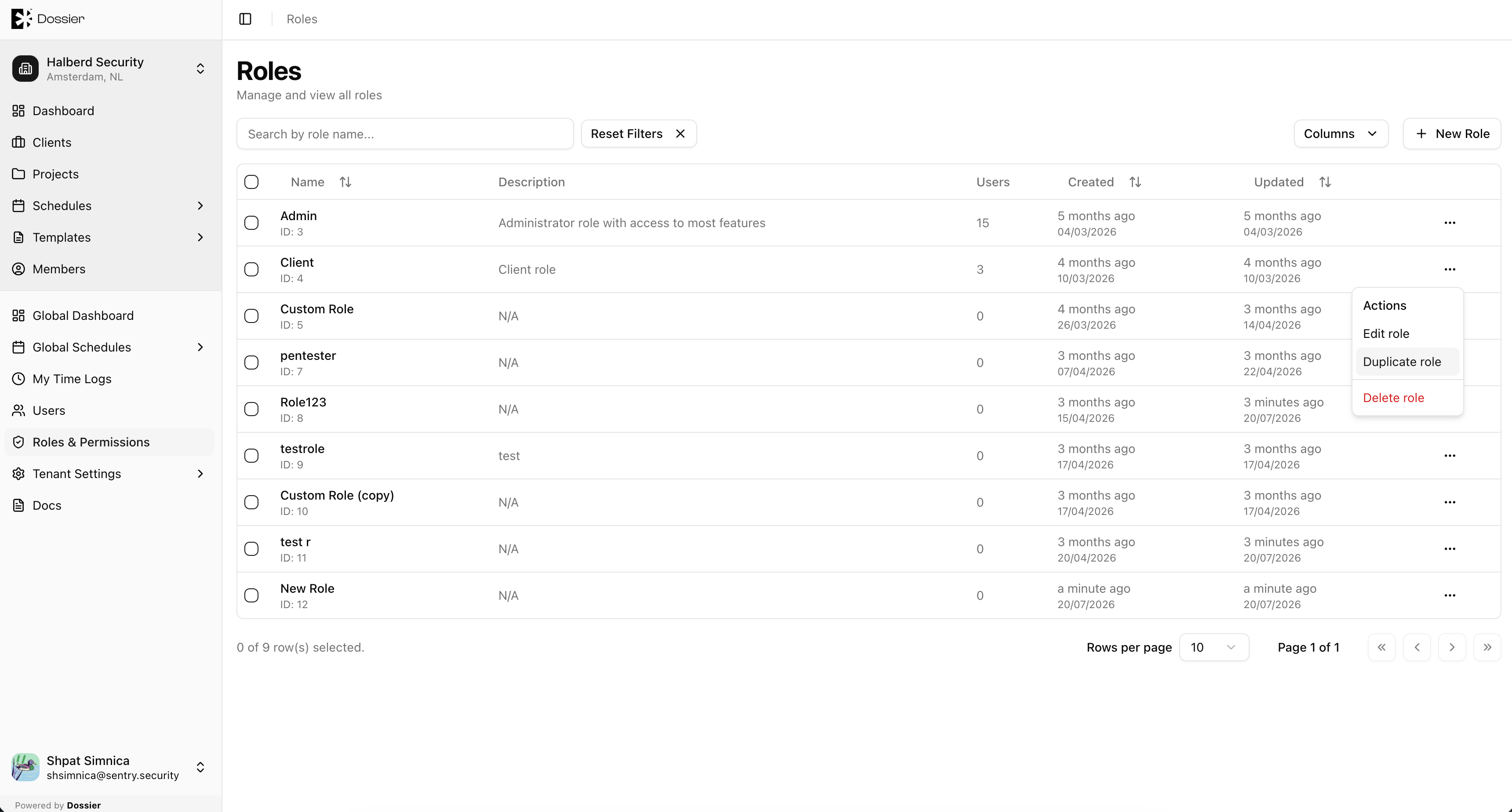Viewport: 1512px width, 812px height.
Task: Go to next page arrow
Action: tap(1451, 647)
